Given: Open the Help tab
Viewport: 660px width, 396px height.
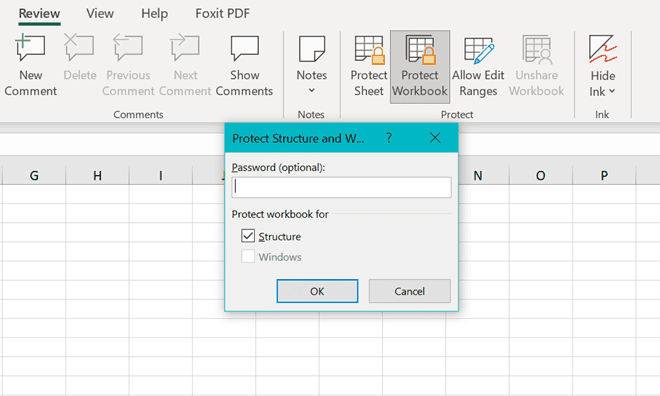Looking at the screenshot, I should click(154, 13).
